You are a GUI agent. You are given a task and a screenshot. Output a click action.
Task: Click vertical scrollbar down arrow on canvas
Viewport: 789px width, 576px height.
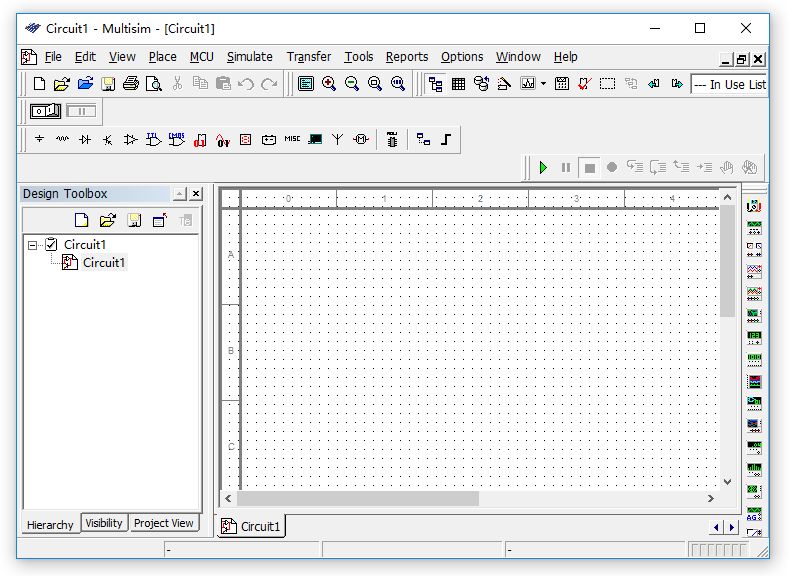tap(727, 481)
